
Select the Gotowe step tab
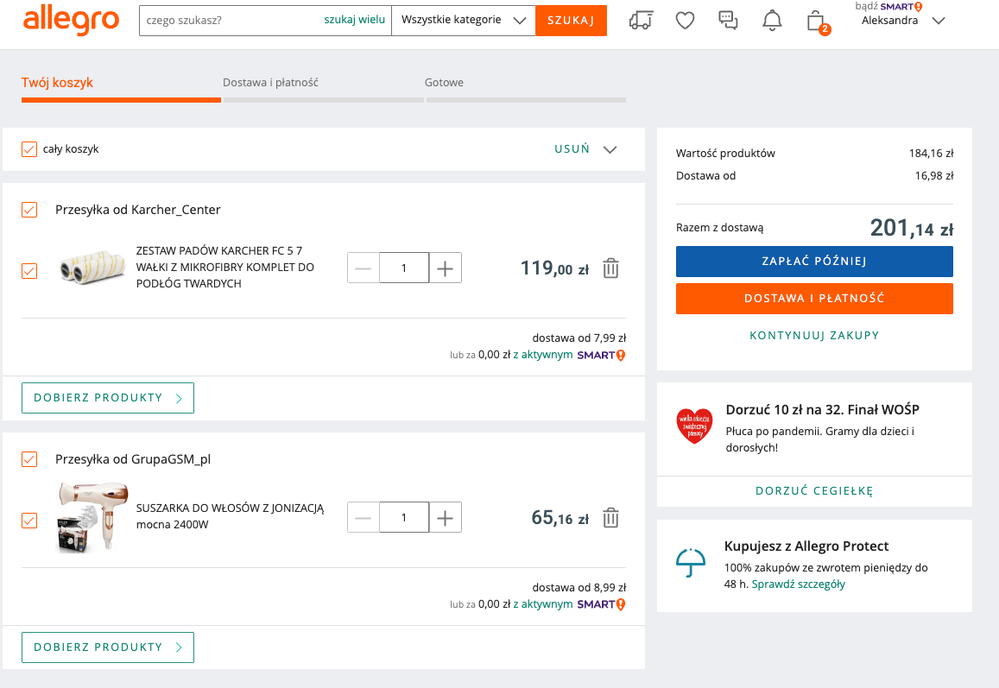444,82
